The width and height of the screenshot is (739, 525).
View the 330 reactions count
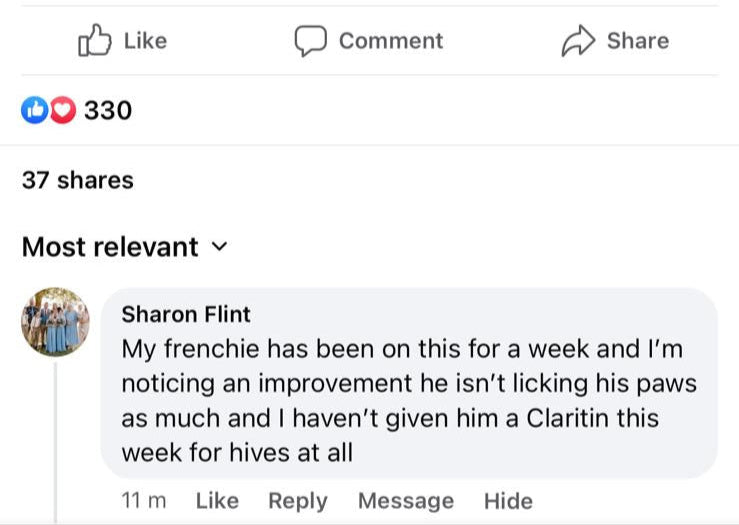click(x=108, y=110)
